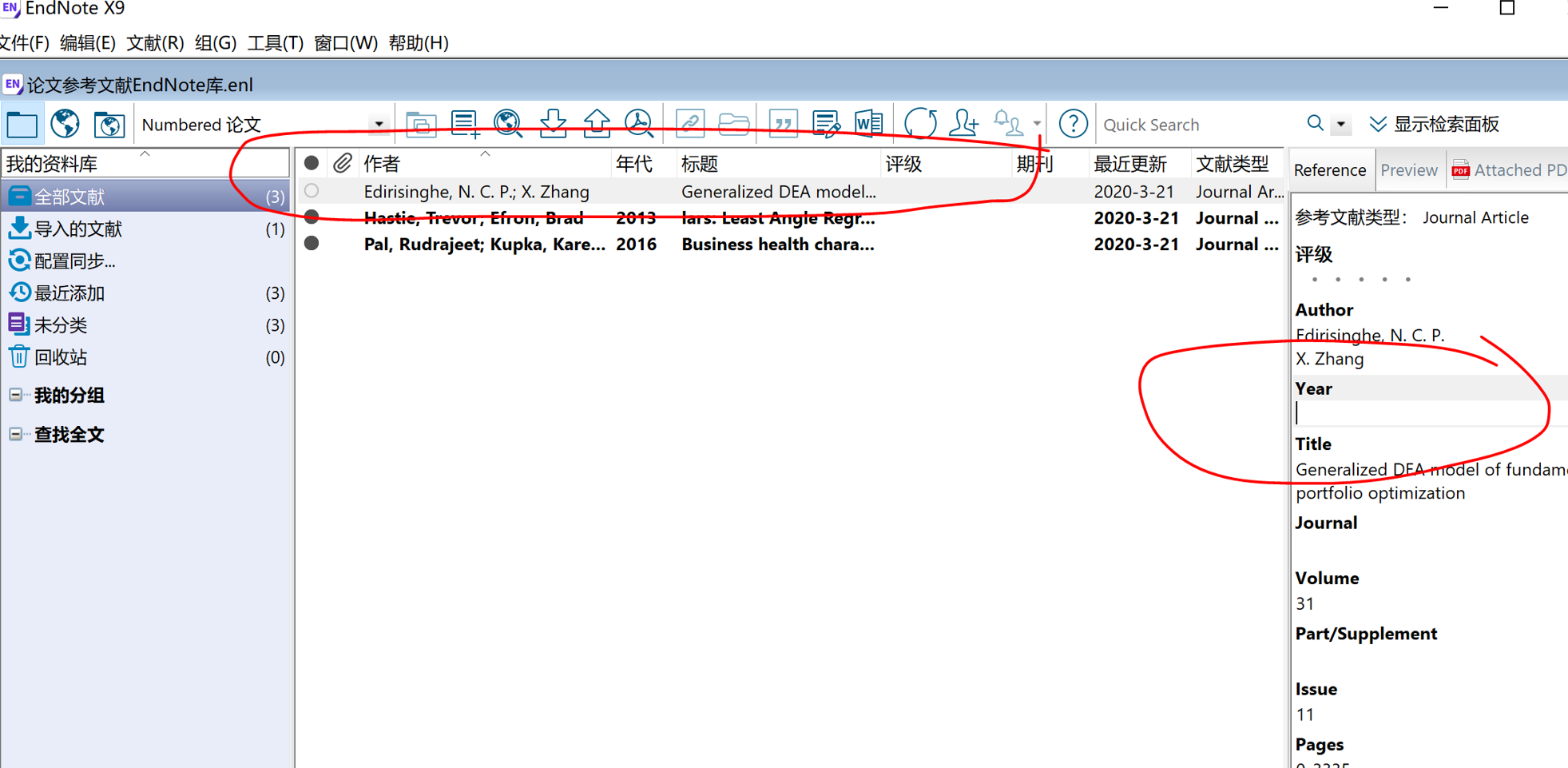Toggle read status of Edirisinghe reference

(x=312, y=191)
